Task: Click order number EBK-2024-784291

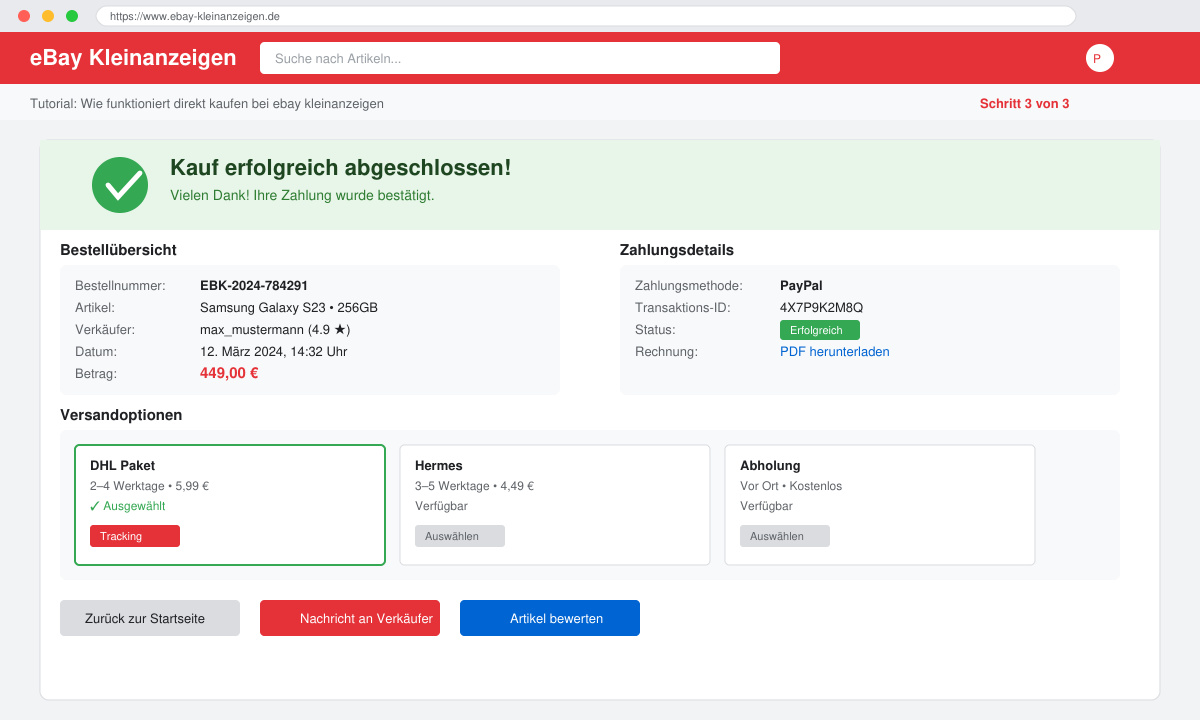Action: pyautogui.click(x=254, y=286)
